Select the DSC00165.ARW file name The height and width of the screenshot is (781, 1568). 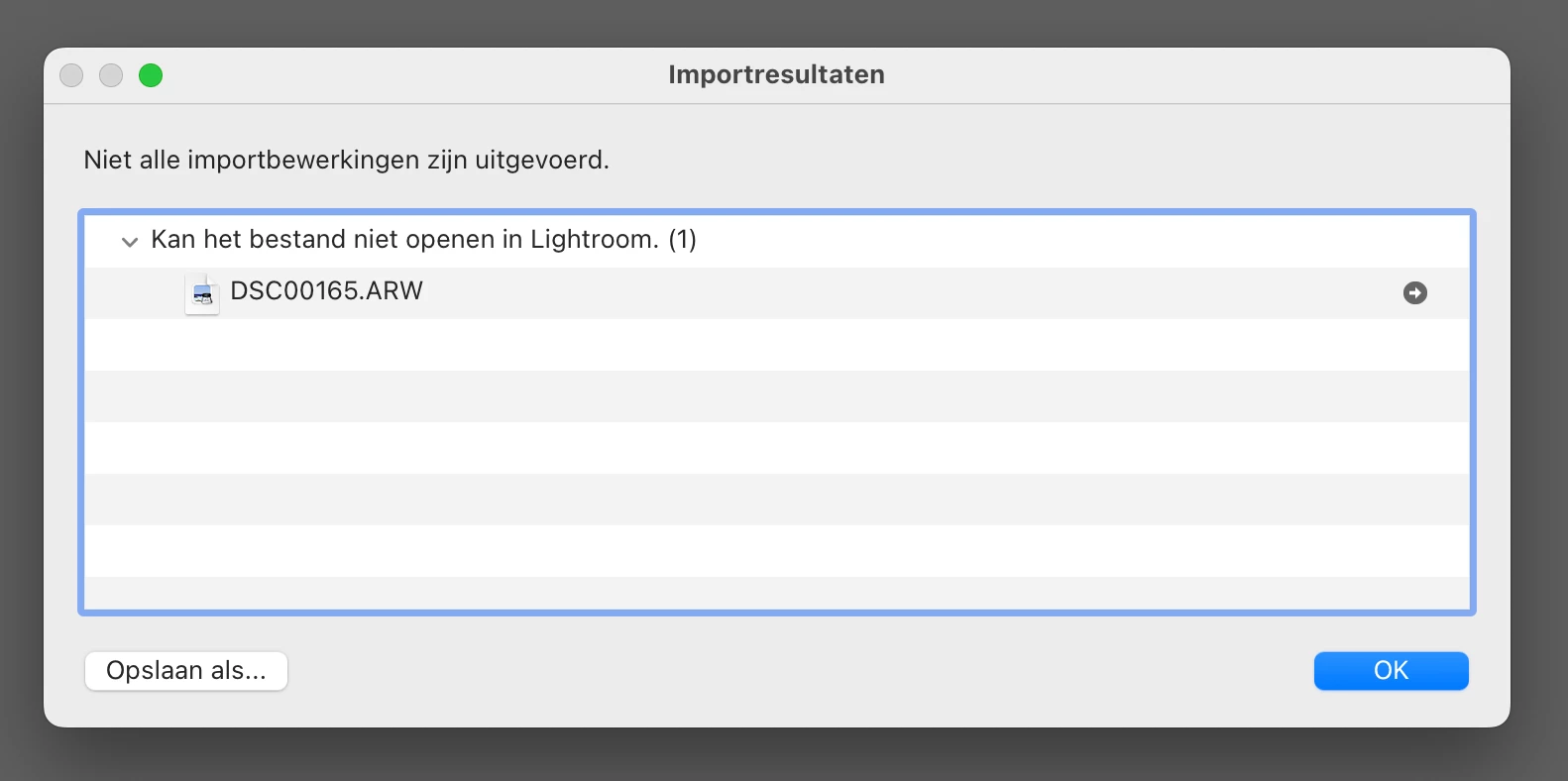(326, 290)
